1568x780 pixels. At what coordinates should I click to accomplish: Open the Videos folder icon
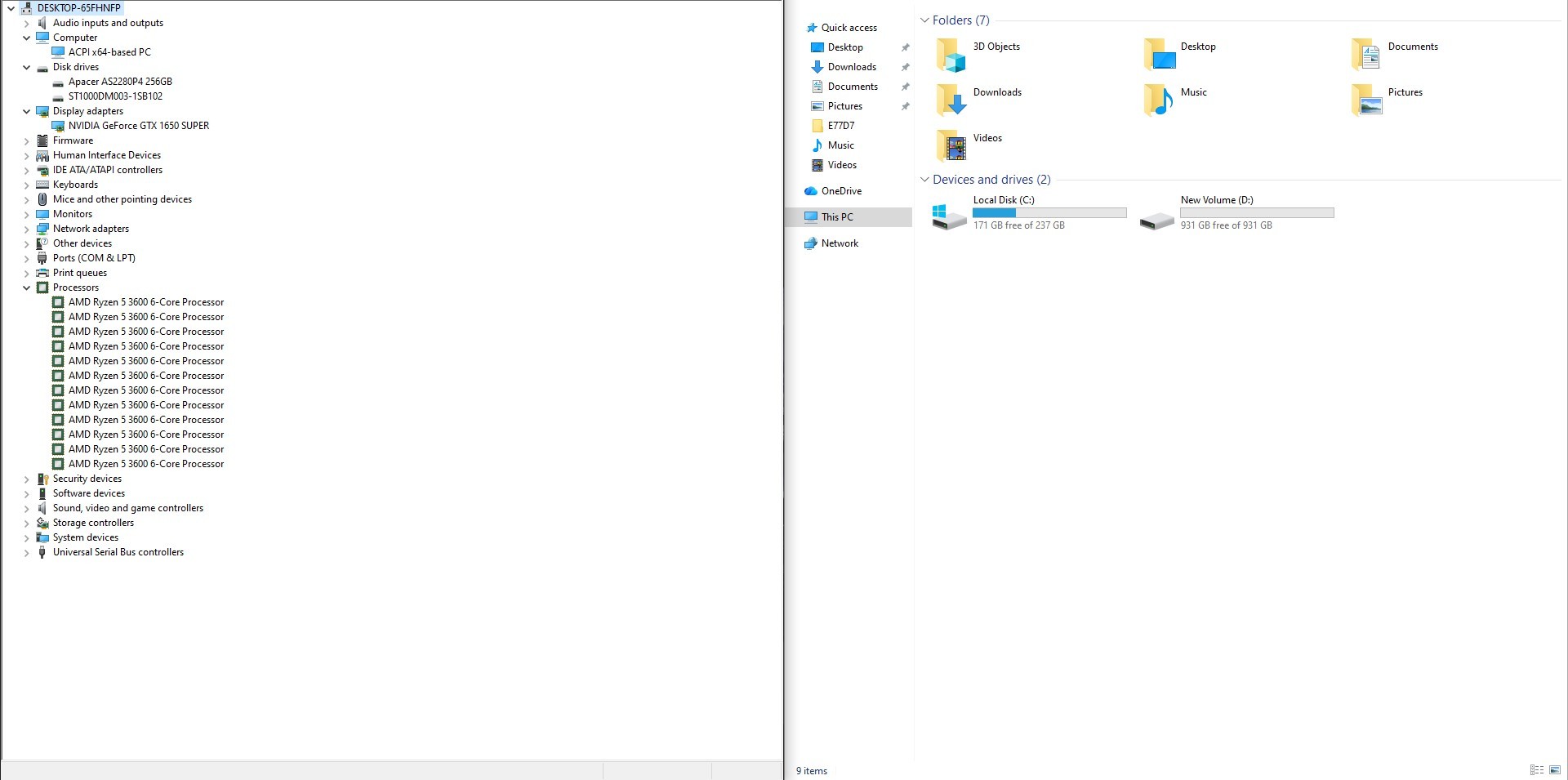[x=951, y=147]
